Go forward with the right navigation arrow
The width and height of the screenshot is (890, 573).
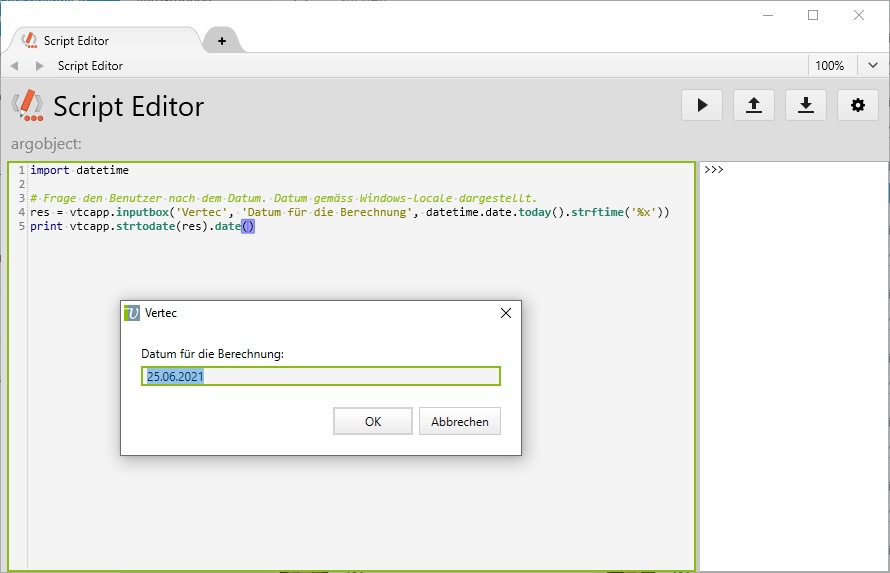tap(40, 66)
